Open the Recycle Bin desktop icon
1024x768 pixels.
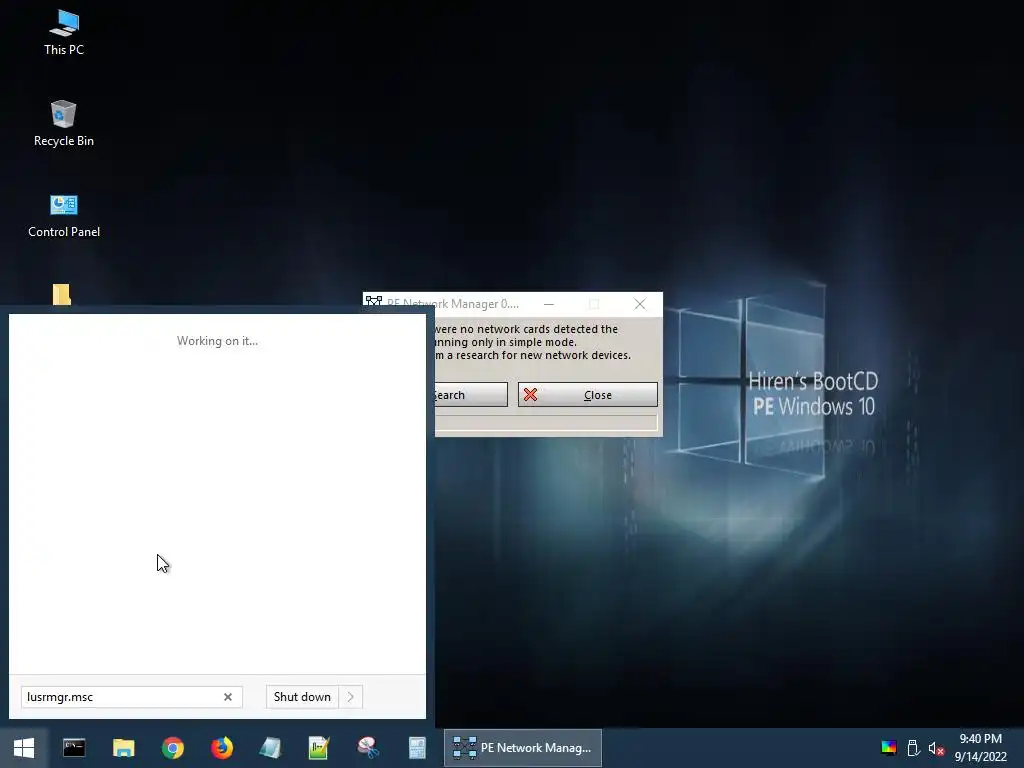tap(64, 123)
